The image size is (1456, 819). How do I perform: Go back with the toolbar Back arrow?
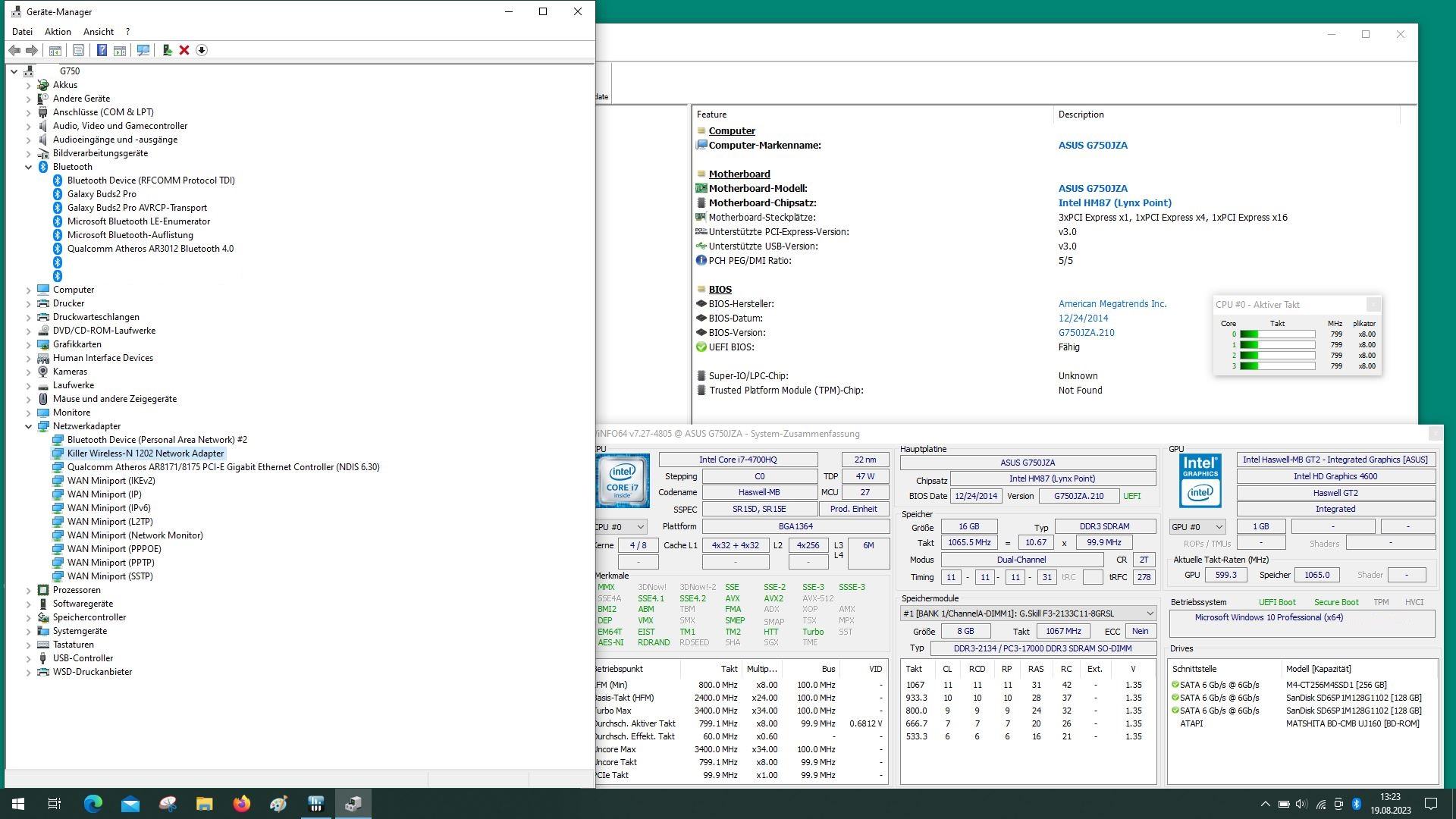point(14,50)
